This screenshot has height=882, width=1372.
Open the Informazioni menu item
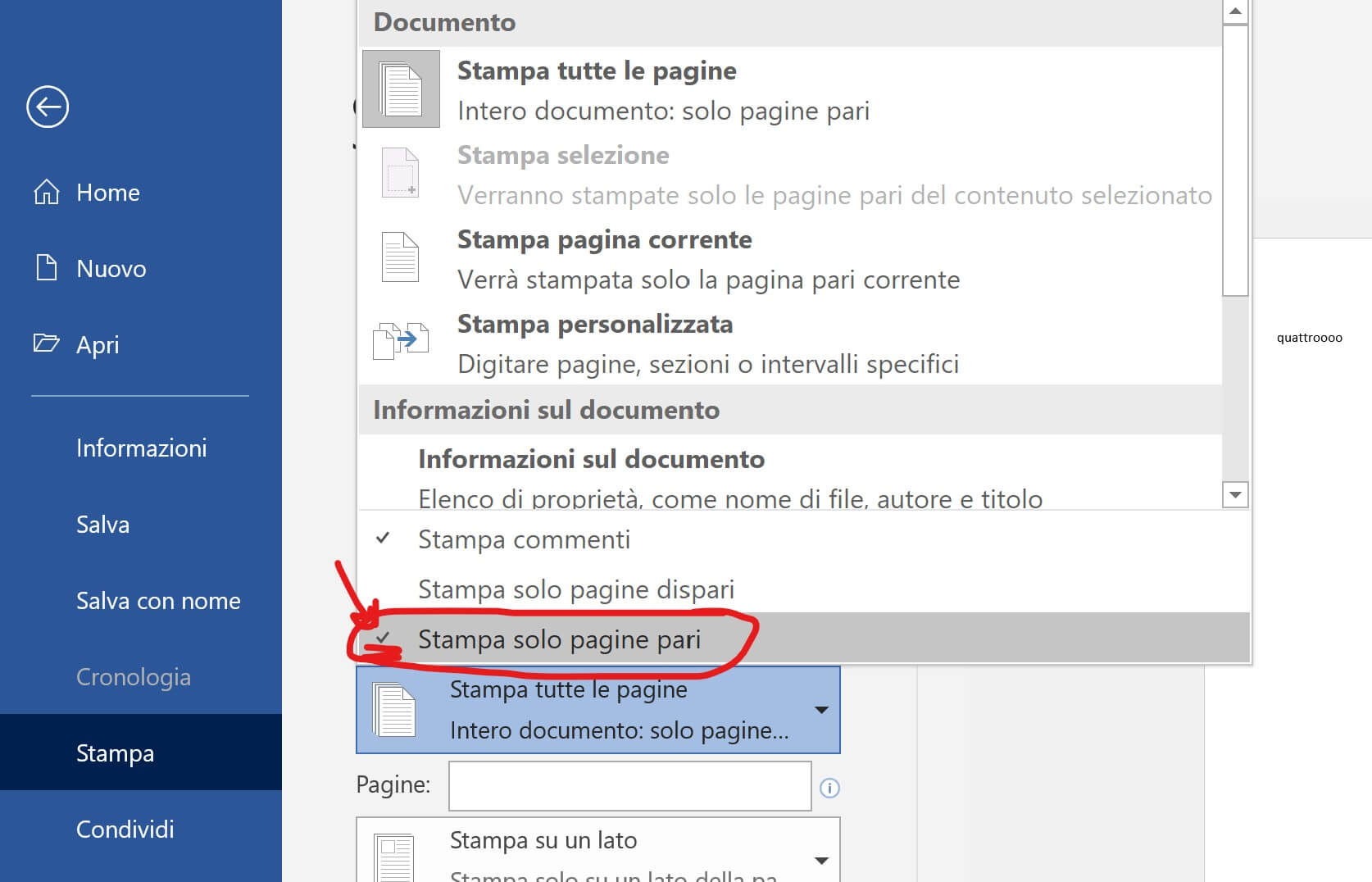(141, 448)
